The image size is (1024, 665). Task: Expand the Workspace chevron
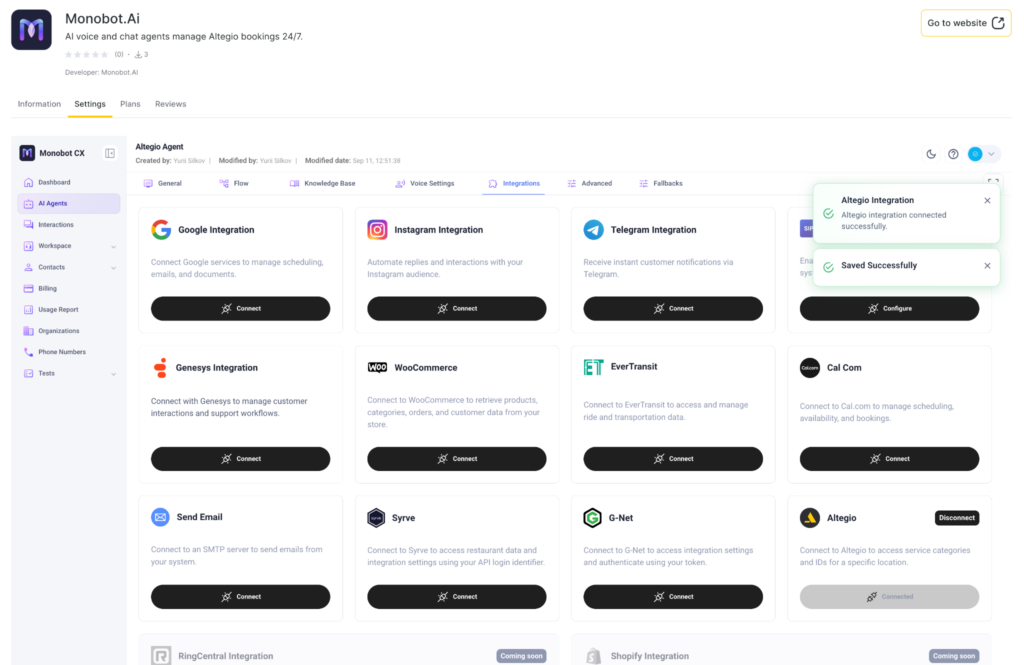(114, 247)
